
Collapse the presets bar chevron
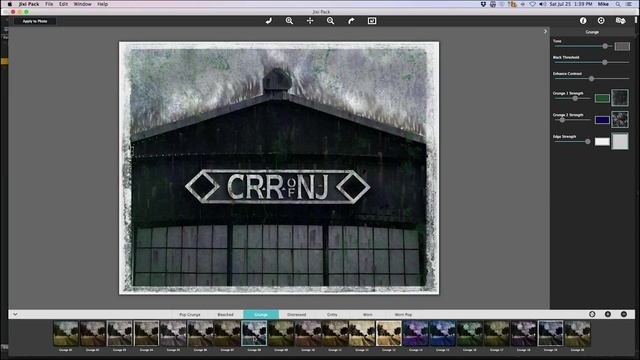15,314
